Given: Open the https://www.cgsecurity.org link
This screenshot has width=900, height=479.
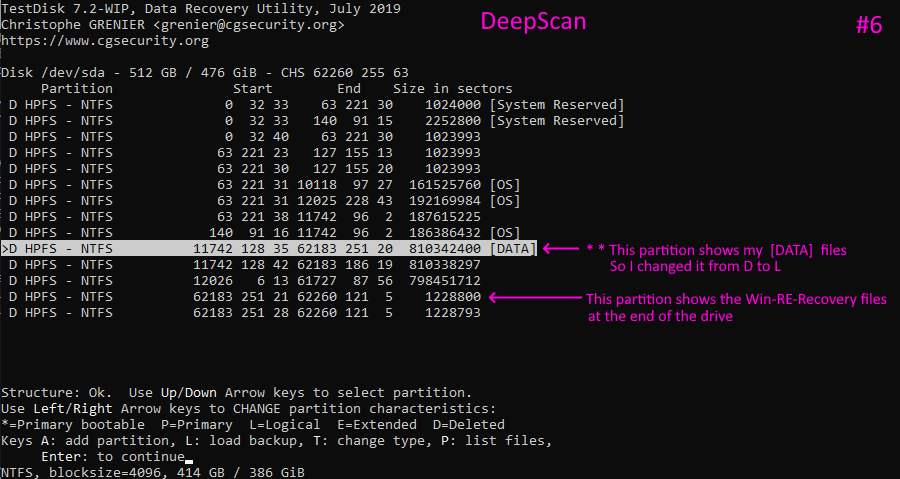Looking at the screenshot, I should click(105, 41).
